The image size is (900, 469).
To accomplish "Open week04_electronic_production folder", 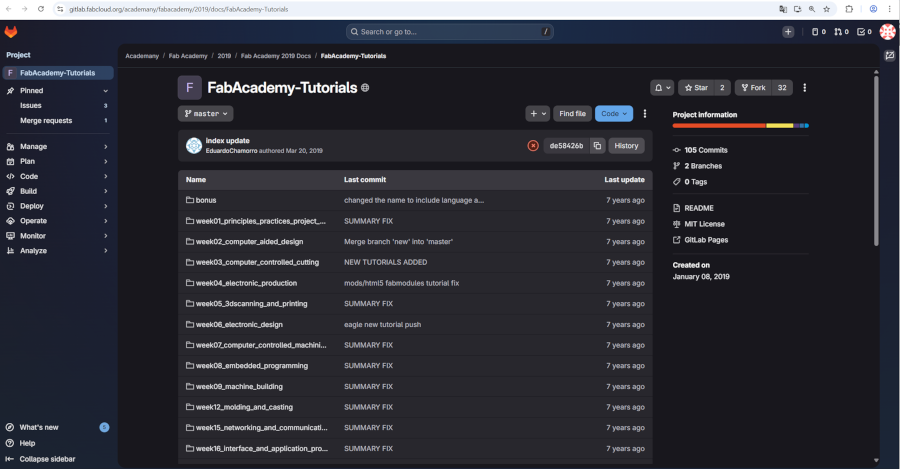I will pyautogui.click(x=246, y=283).
